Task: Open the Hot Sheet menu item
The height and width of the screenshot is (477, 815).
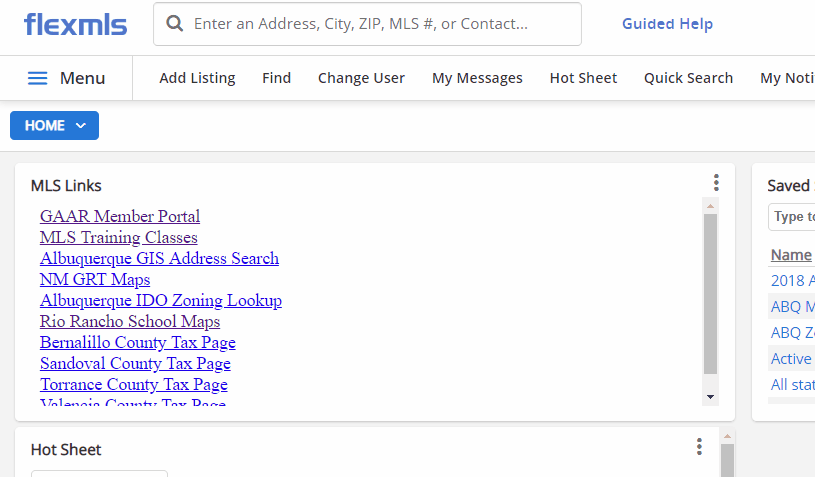Action: (x=583, y=78)
